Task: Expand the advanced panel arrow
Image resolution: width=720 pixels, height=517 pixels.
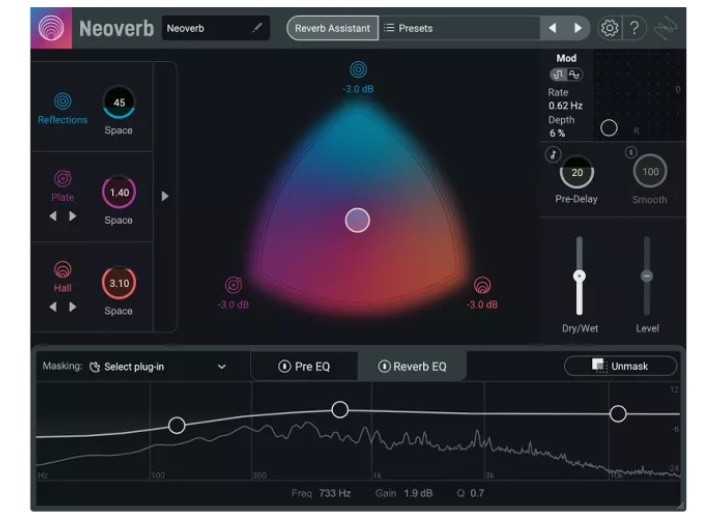Action: (x=165, y=197)
